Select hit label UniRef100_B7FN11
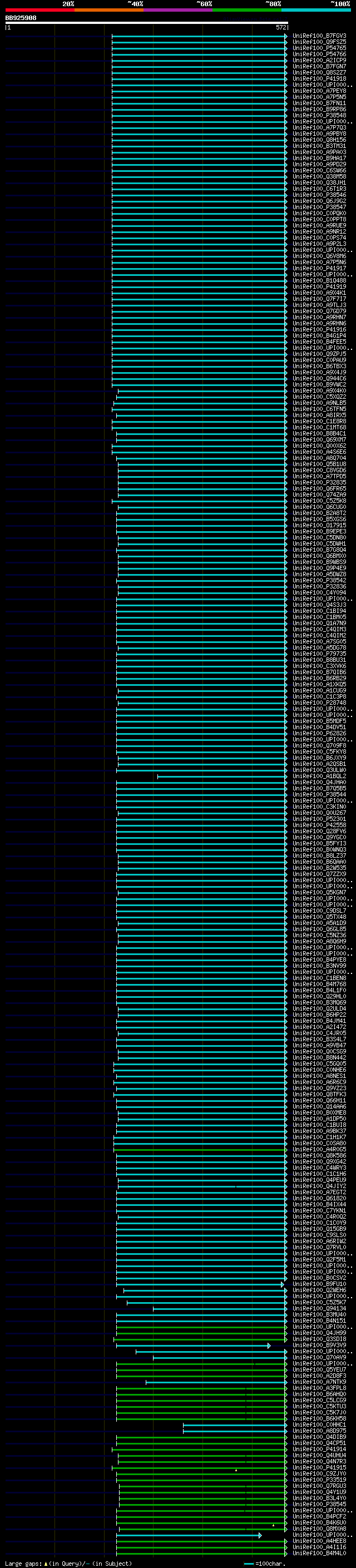Screen dimensions: 356x1568 (x=319, y=103)
